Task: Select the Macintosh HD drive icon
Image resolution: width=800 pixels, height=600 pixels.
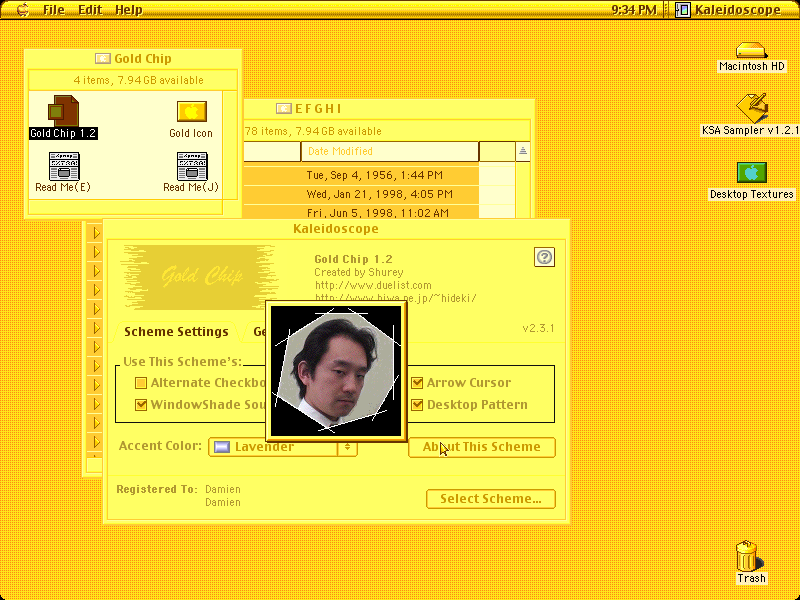Action: point(751,50)
